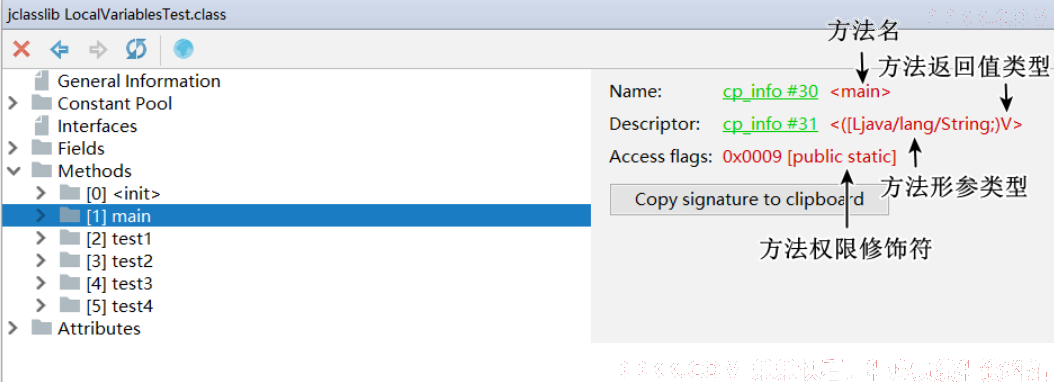Expand the Constant Pool node
1054x382 pixels.
point(12,104)
